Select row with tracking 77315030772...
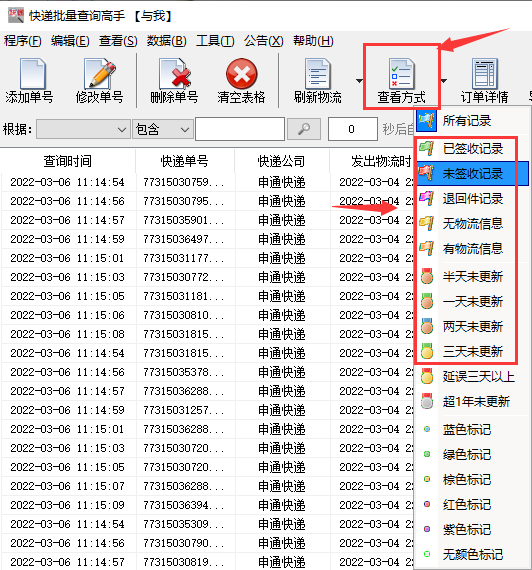Screen dimensions: 532x570 (x=207, y=277)
